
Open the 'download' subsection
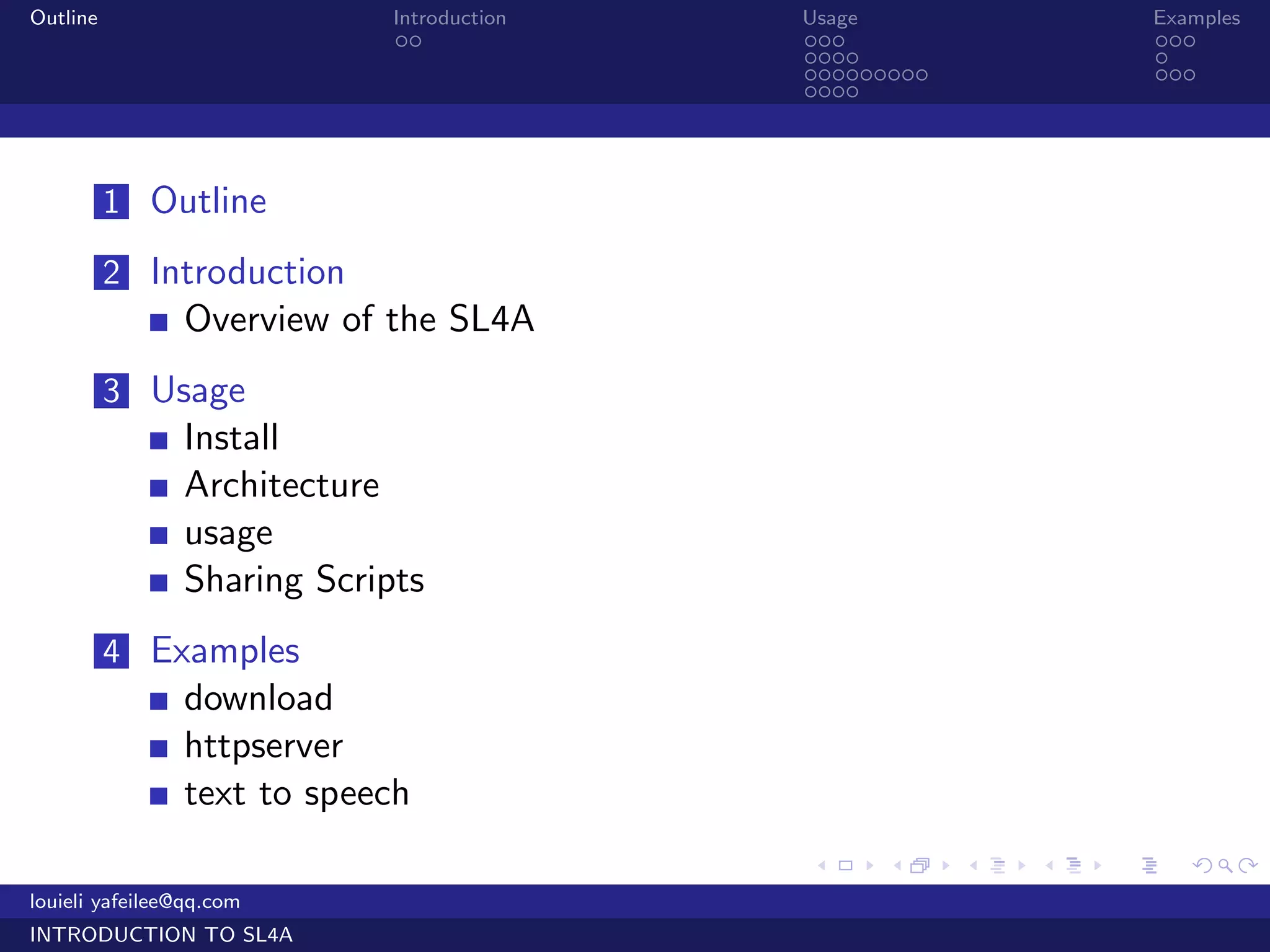click(x=259, y=698)
